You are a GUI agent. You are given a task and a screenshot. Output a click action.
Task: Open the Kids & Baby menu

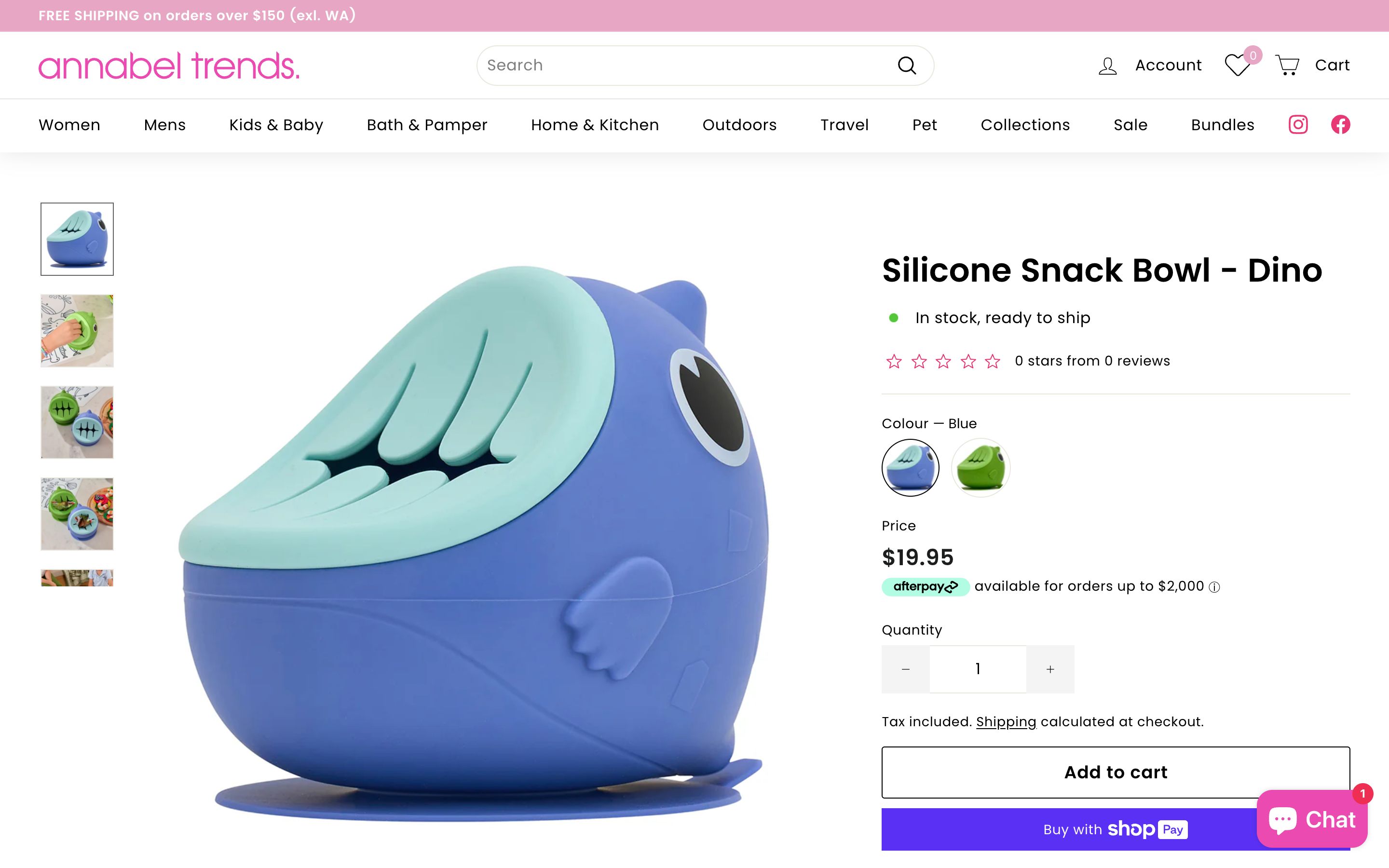tap(276, 124)
